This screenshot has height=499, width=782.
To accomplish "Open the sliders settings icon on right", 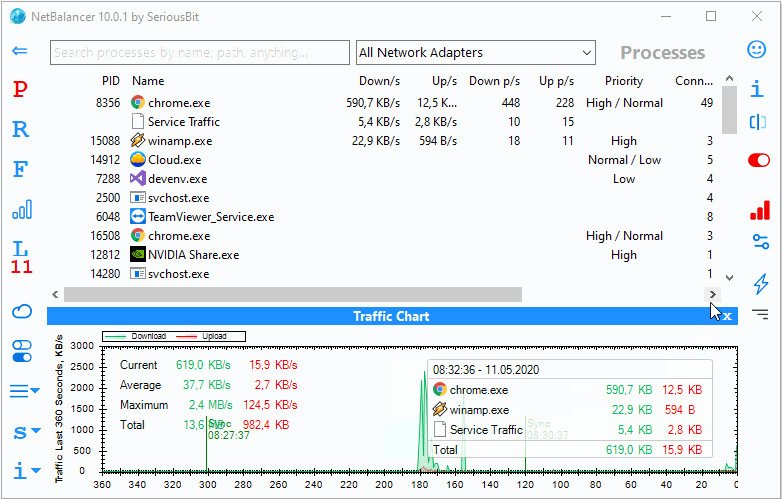I will pyautogui.click(x=760, y=241).
